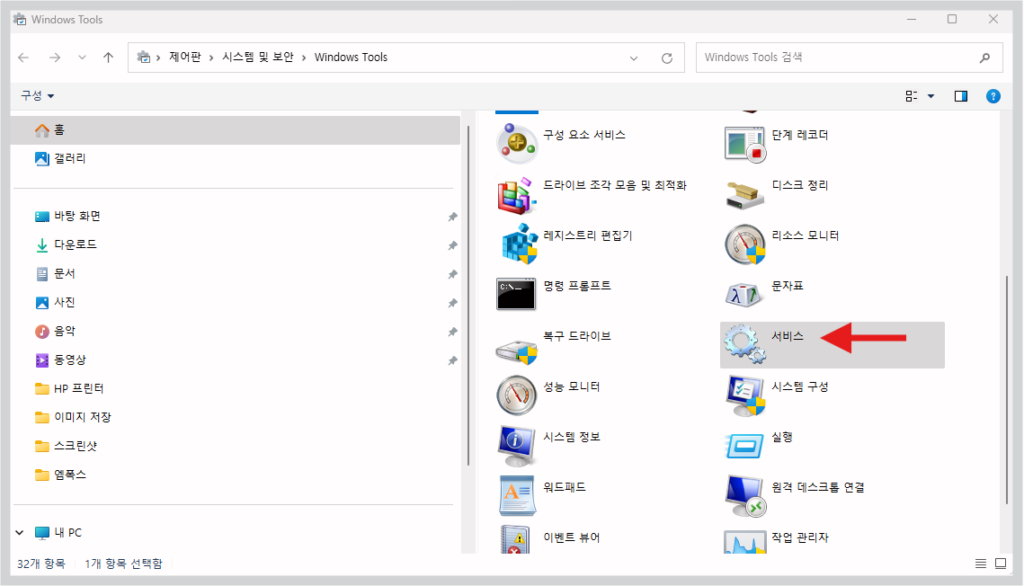Click the navigation pane scrollbar
The image size is (1024, 586).
pos(468,295)
